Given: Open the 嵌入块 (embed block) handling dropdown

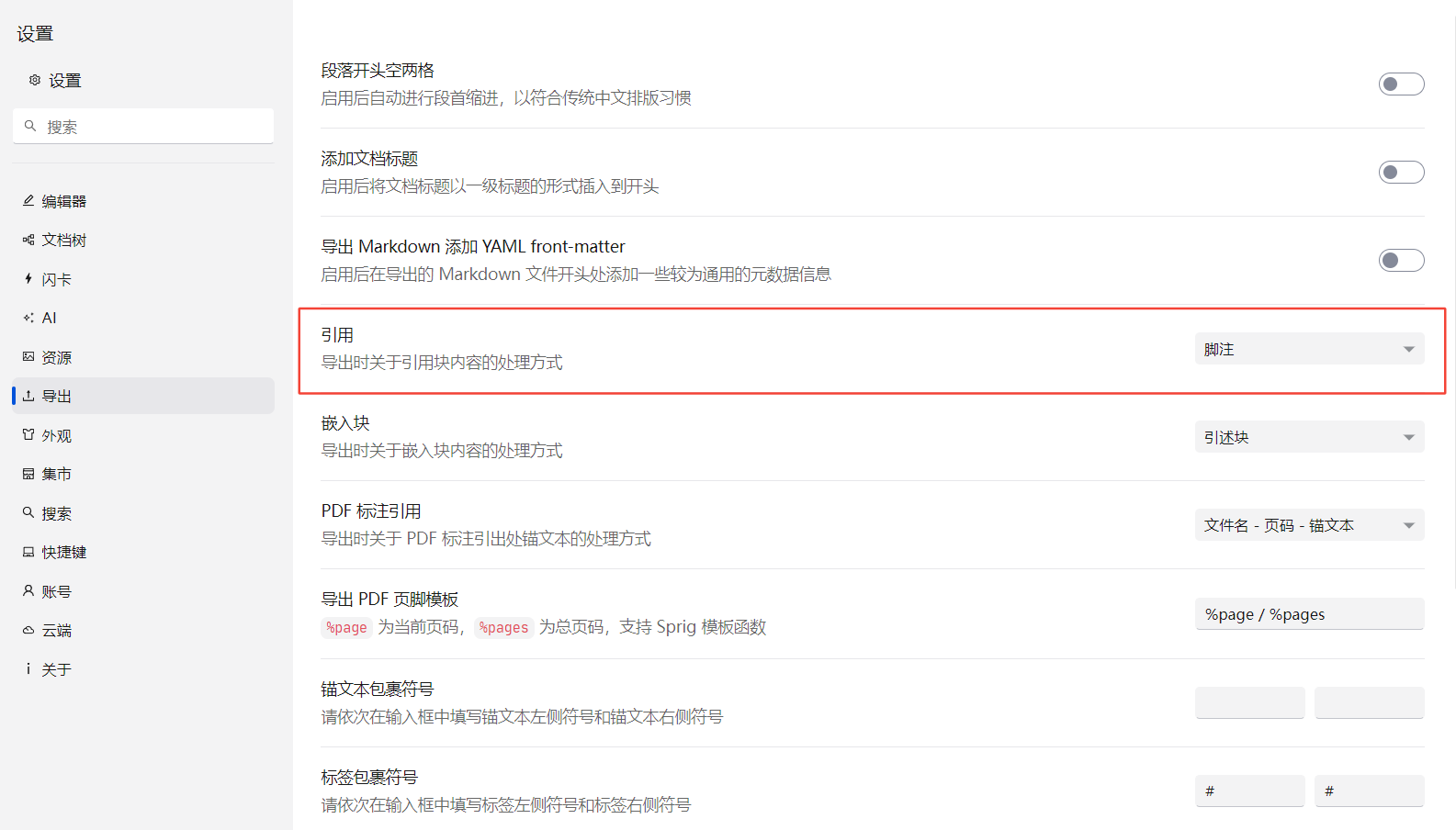Looking at the screenshot, I should tap(1309, 437).
